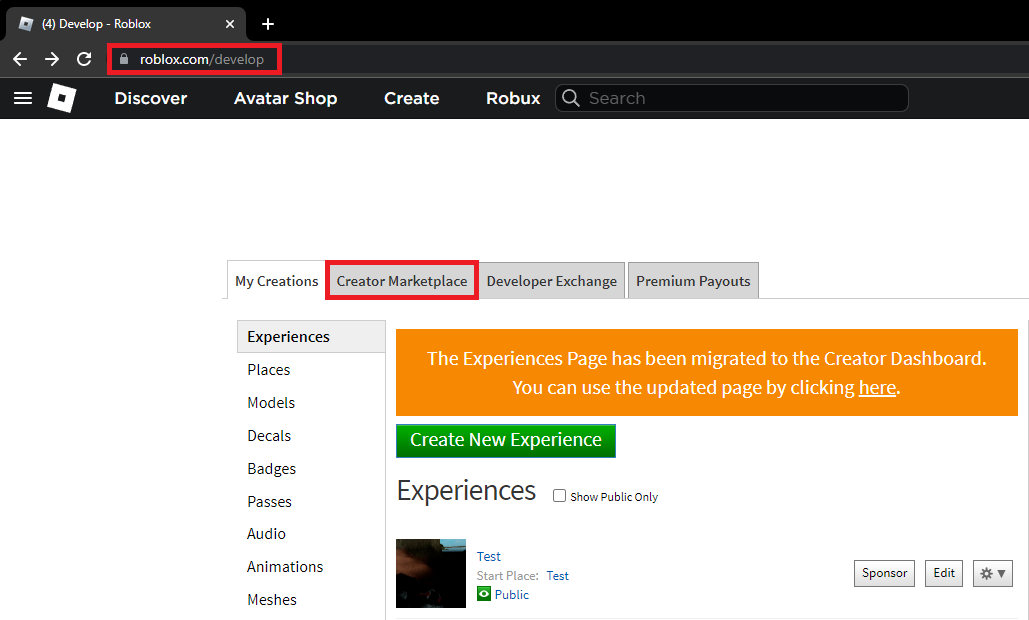Open the hamburger navigation menu
Viewport: 1029px width, 620px height.
point(23,98)
